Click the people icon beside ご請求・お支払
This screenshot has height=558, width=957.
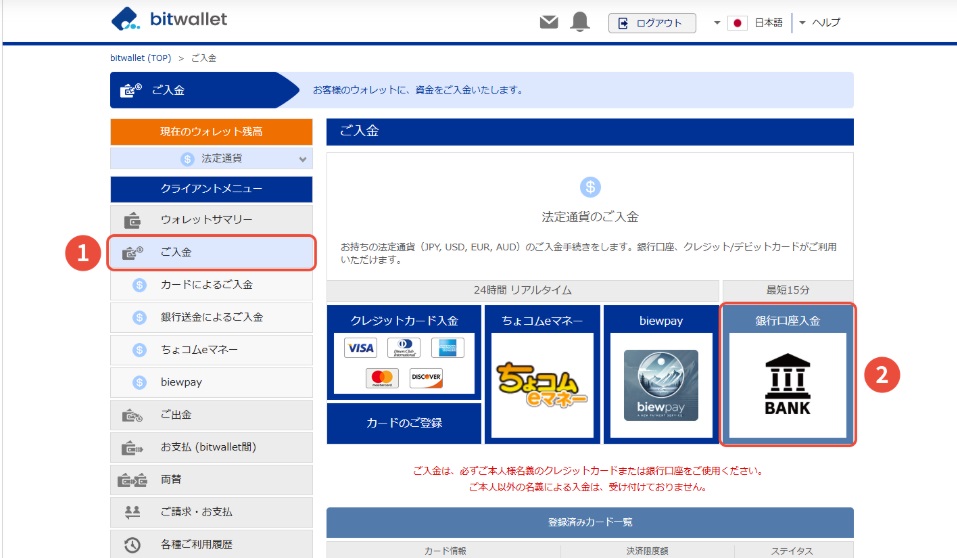(132, 512)
